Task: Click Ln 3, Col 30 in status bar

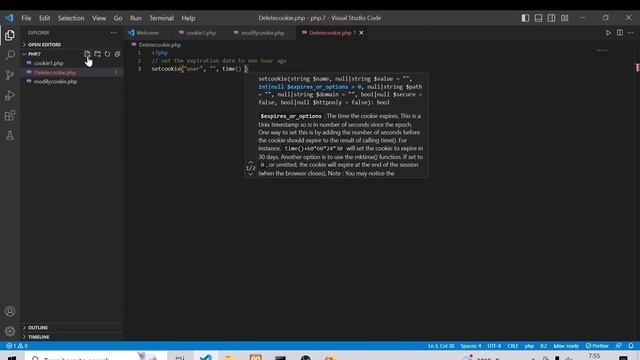Action: (441, 346)
